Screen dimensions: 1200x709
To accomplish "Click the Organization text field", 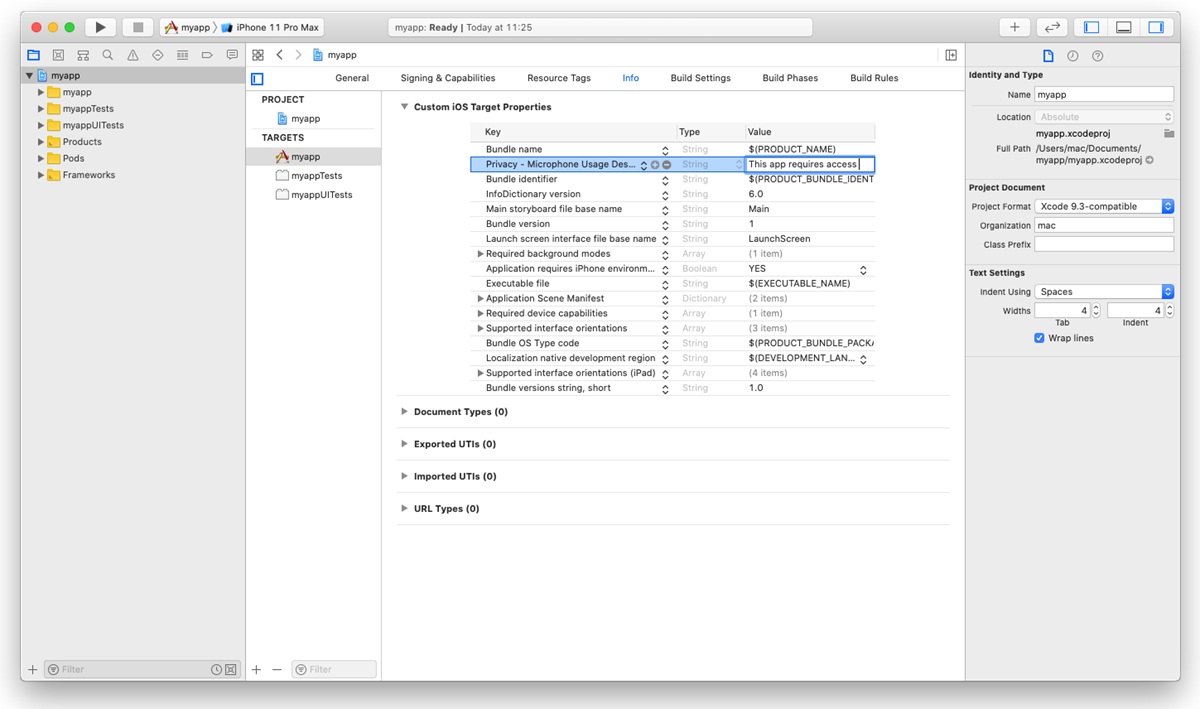I will tap(1104, 225).
